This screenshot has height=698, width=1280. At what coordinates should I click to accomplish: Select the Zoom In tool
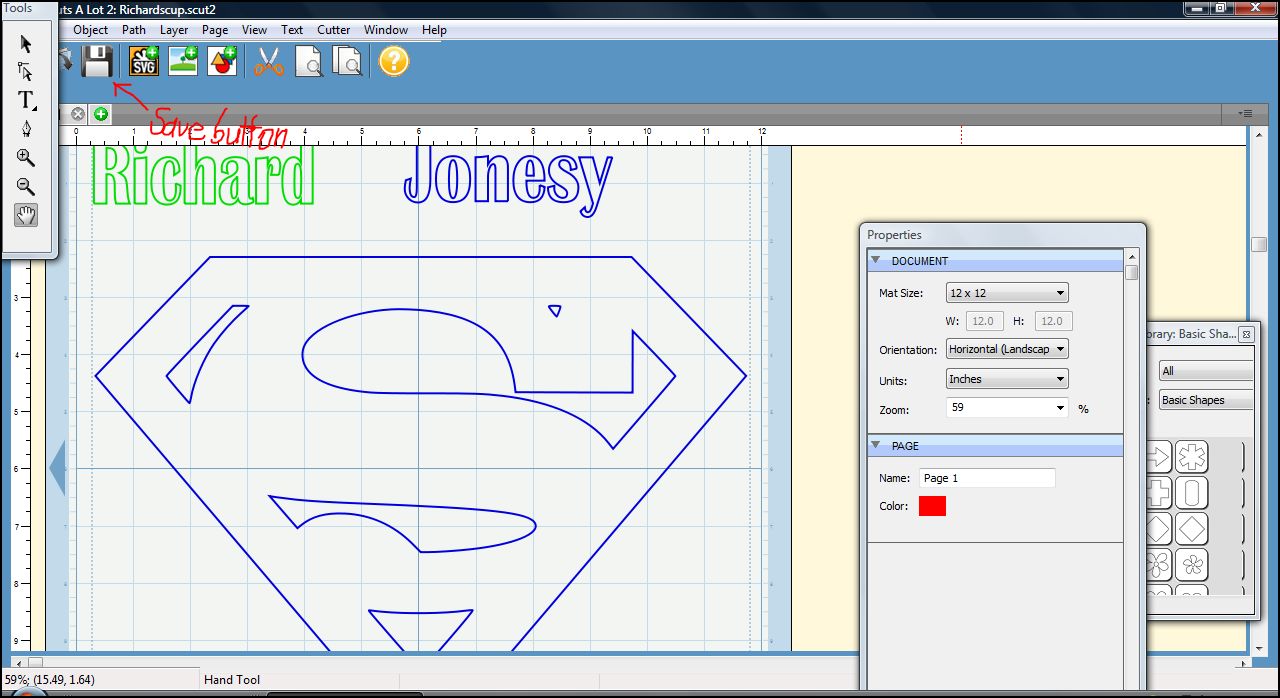[26, 157]
